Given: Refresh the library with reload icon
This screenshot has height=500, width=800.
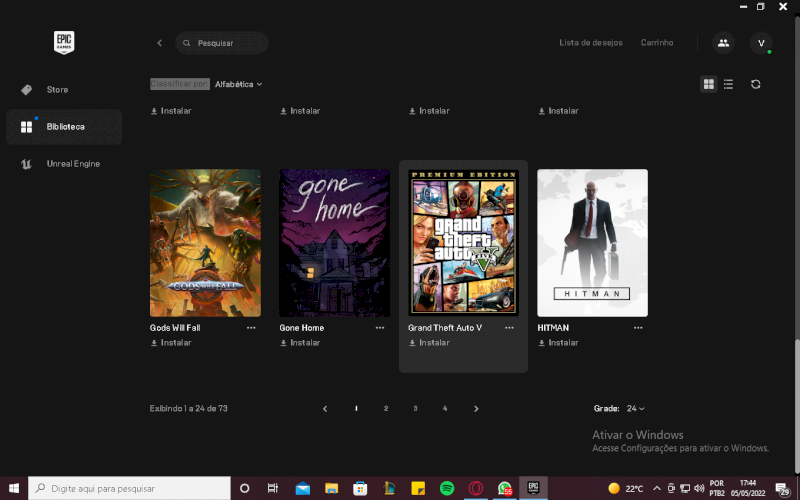Looking at the screenshot, I should click(x=756, y=84).
